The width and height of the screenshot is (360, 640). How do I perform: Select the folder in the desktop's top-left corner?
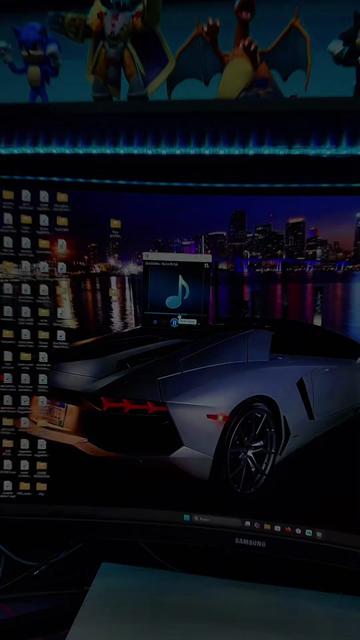tap(8, 195)
